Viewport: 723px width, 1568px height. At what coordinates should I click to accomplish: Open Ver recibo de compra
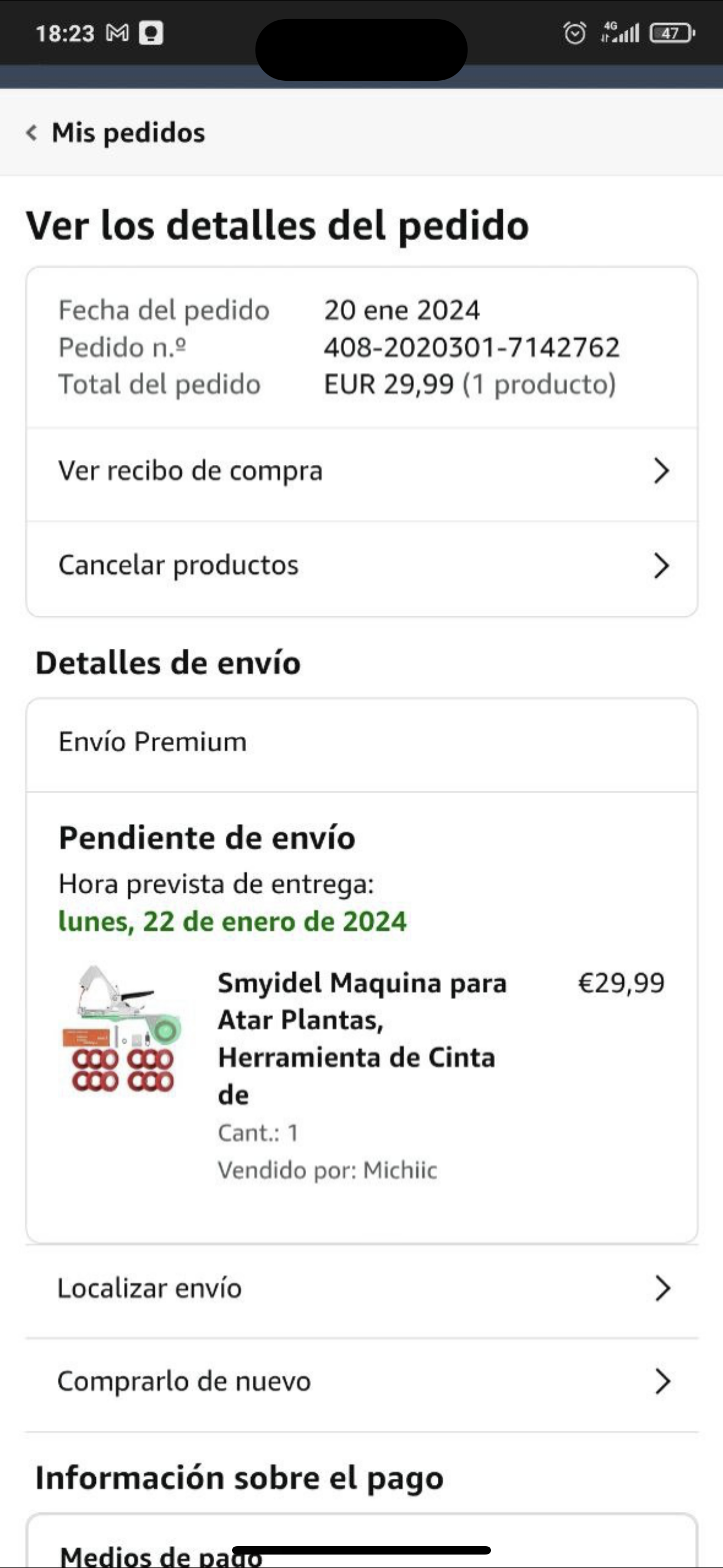(190, 471)
